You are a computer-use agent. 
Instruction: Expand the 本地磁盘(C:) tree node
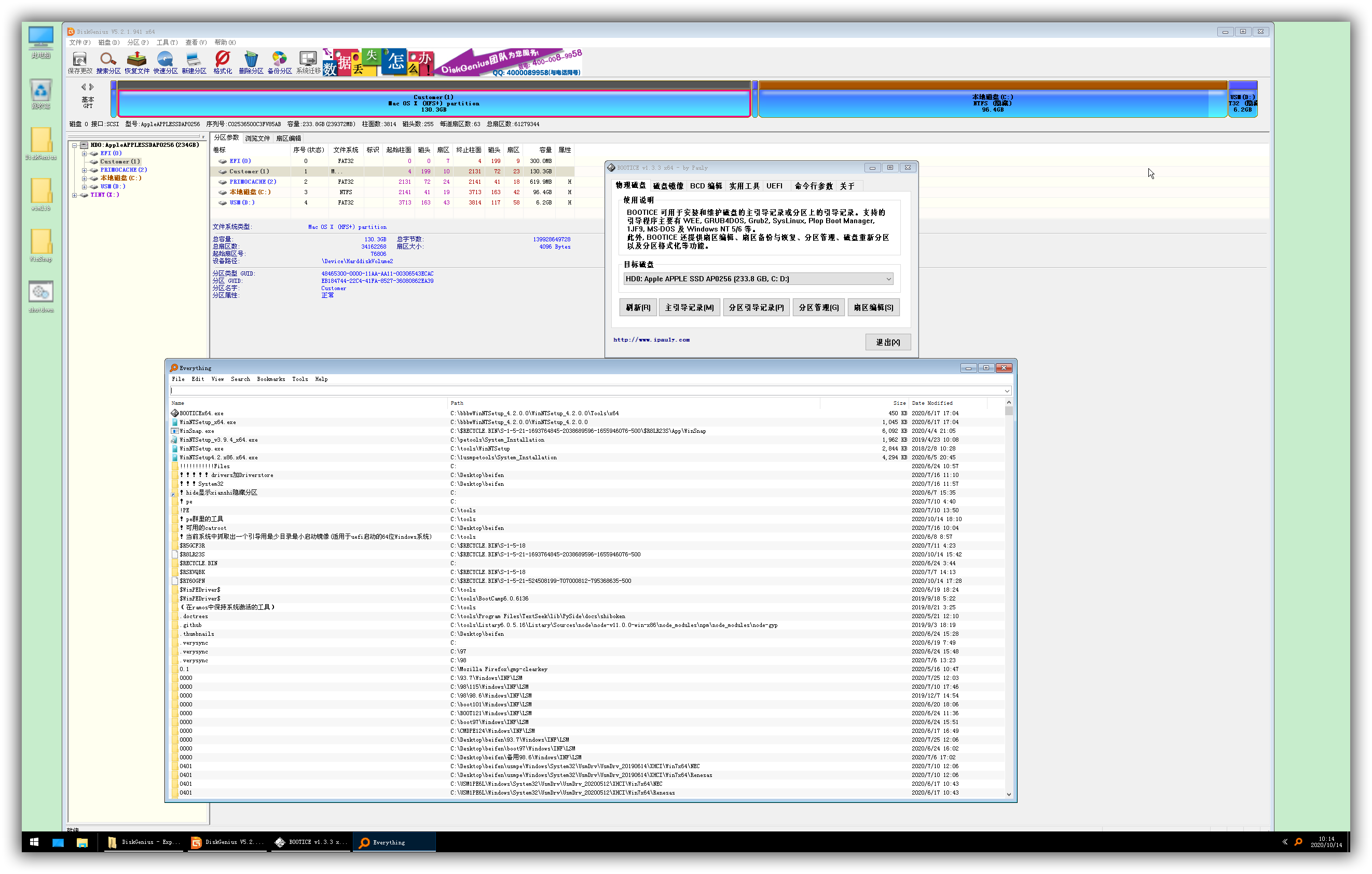(x=84, y=179)
